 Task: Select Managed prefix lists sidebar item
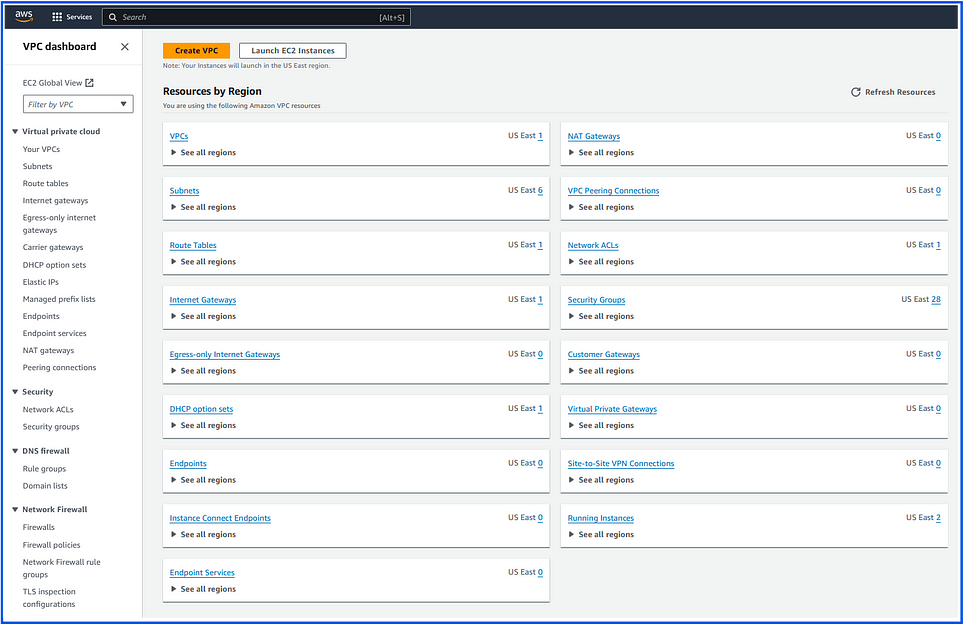[59, 299]
